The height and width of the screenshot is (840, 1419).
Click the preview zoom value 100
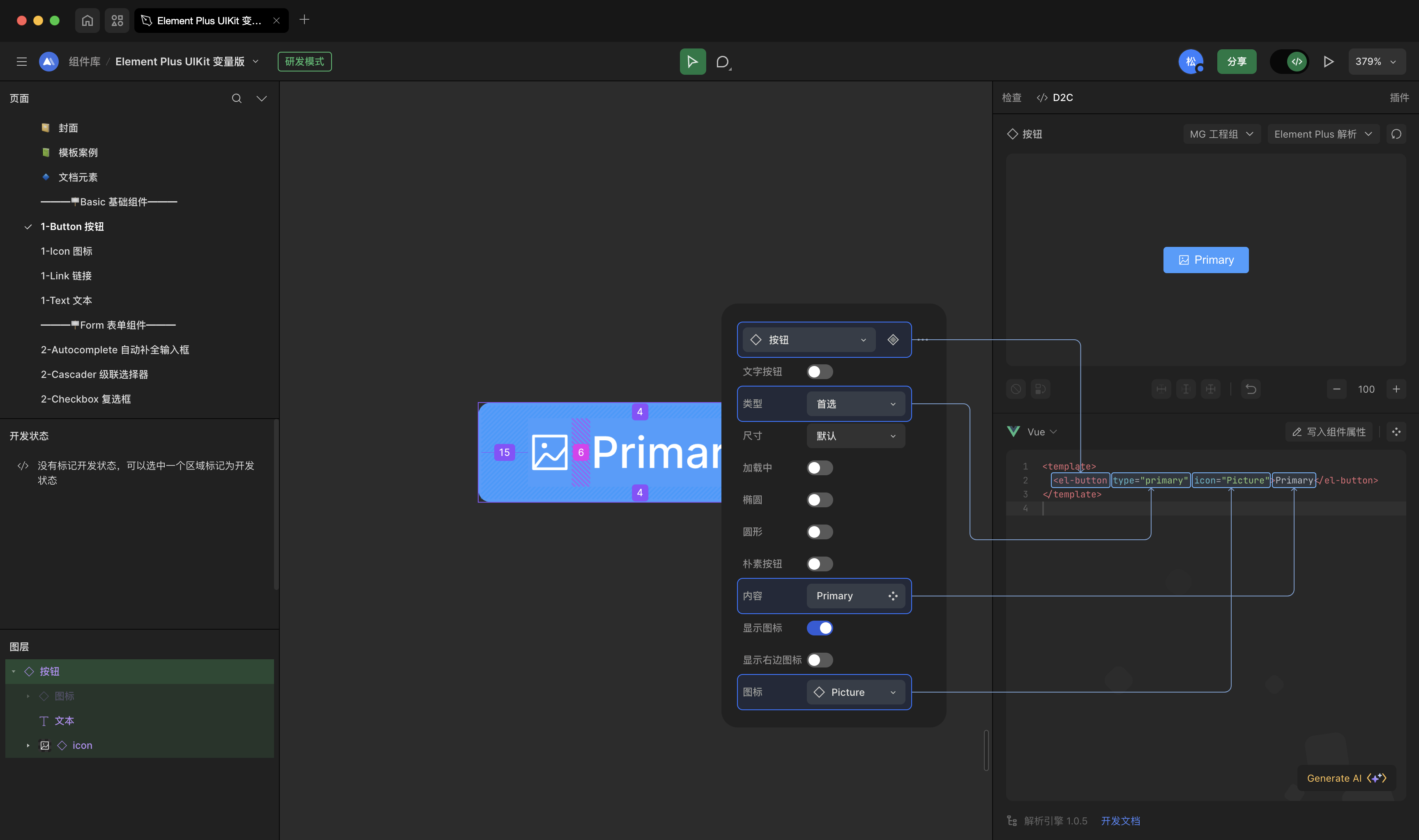point(1366,389)
